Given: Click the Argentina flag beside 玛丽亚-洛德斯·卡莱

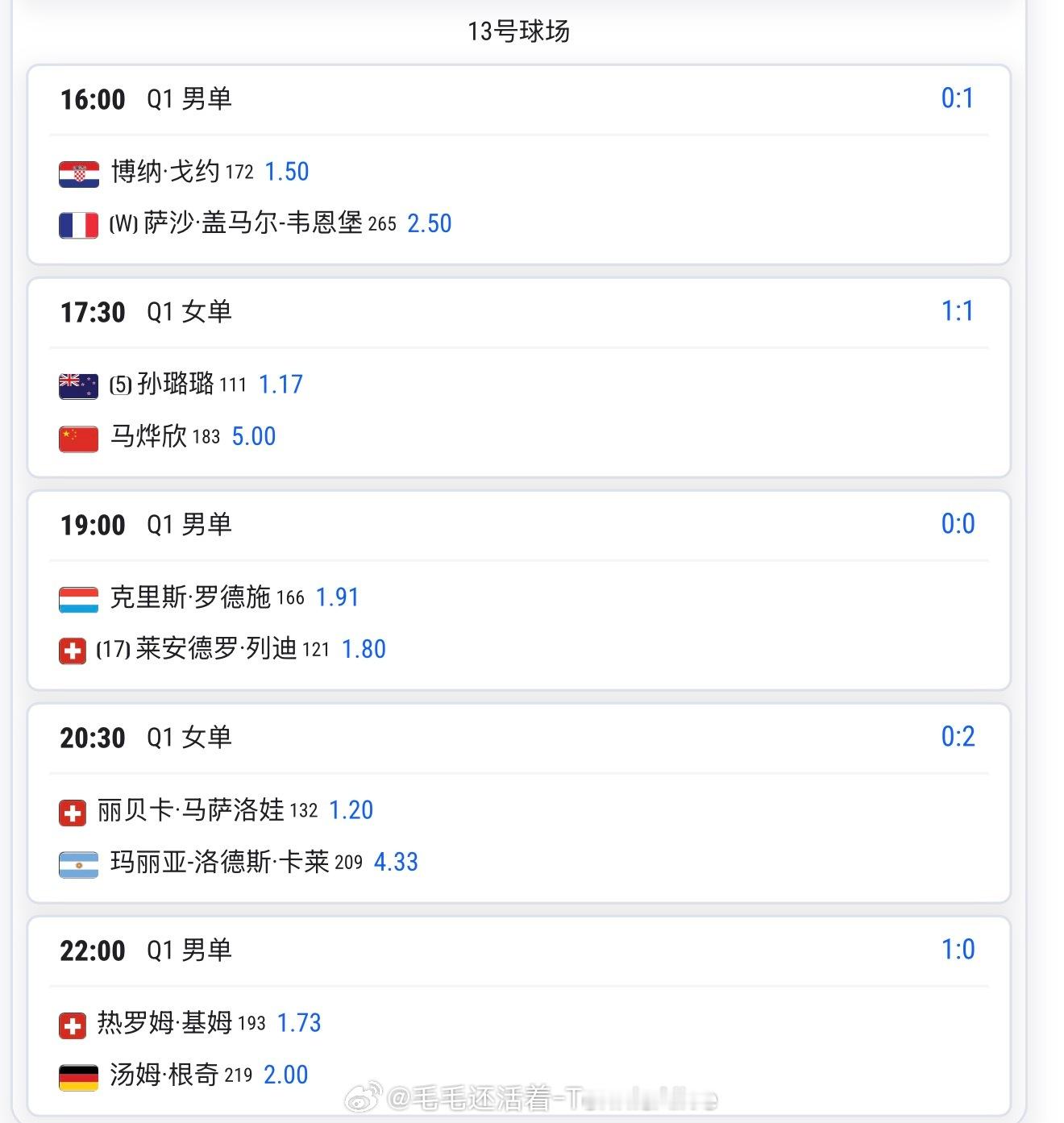Looking at the screenshot, I should (x=79, y=864).
